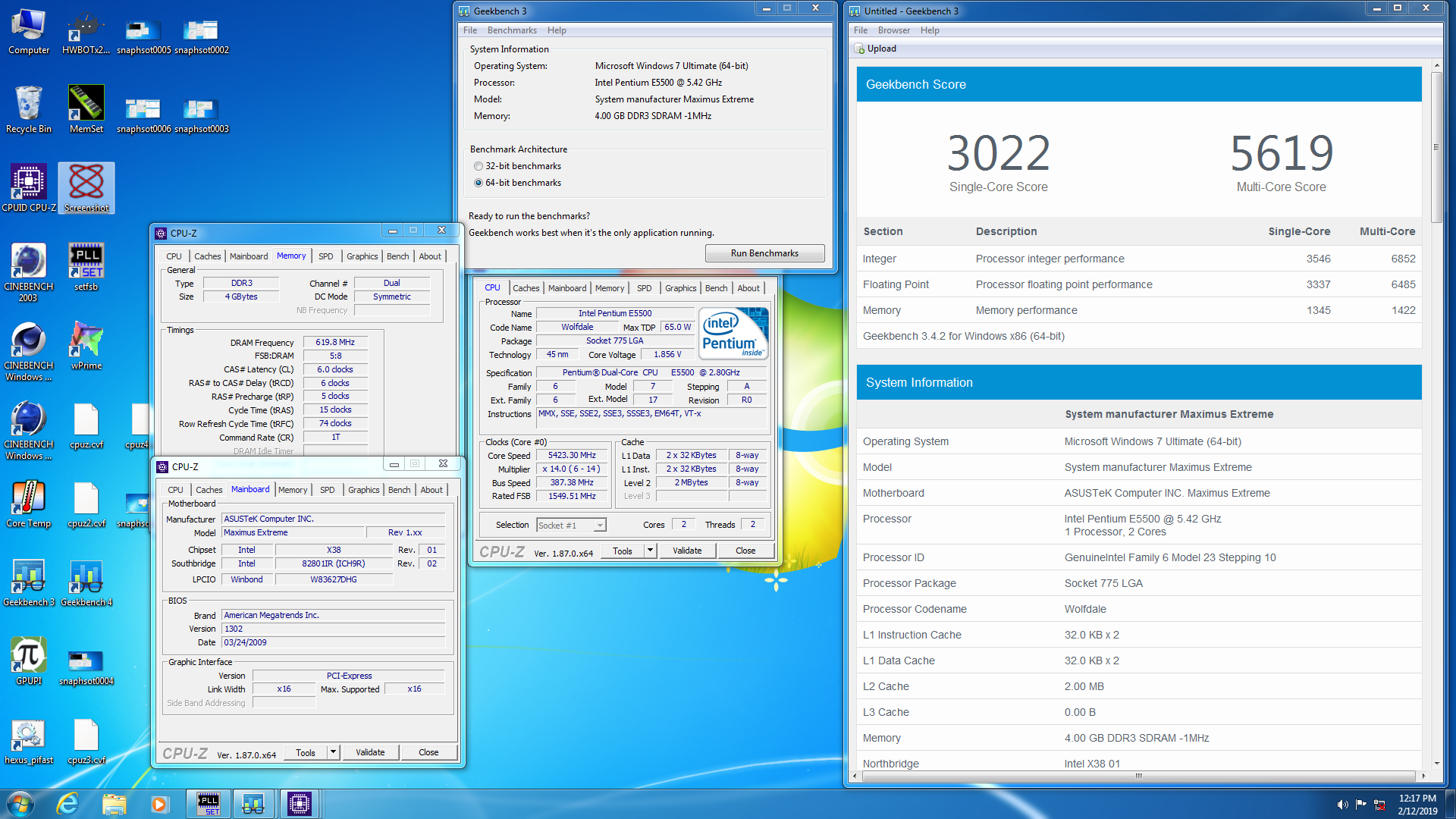The height and width of the screenshot is (819, 1456).
Task: Launch the Core Temp desktop icon
Action: (x=29, y=504)
